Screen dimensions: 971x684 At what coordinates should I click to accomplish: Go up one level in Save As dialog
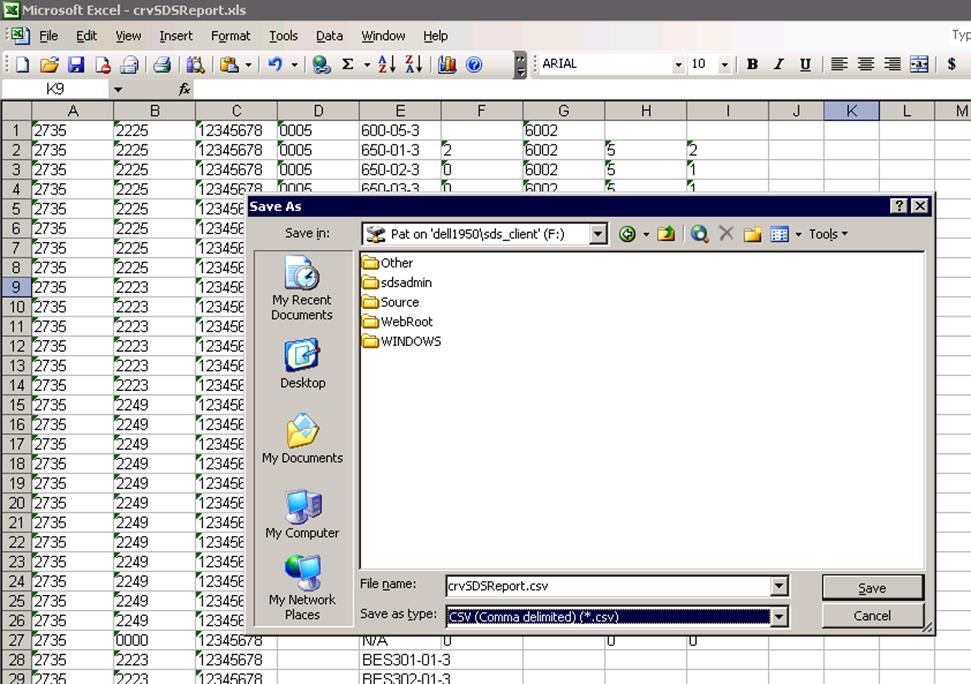(665, 233)
